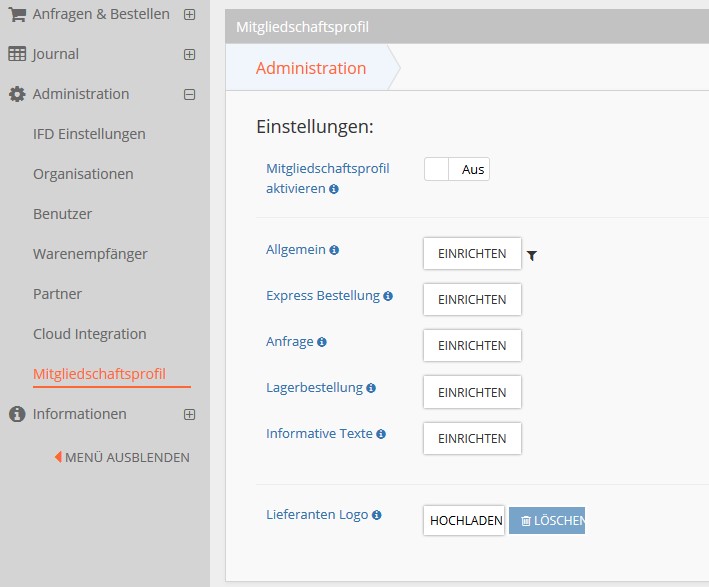Click EINRICHTEN button for Express Bestellung
Screen dimensions: 709x587
pyautogui.click(x=472, y=299)
